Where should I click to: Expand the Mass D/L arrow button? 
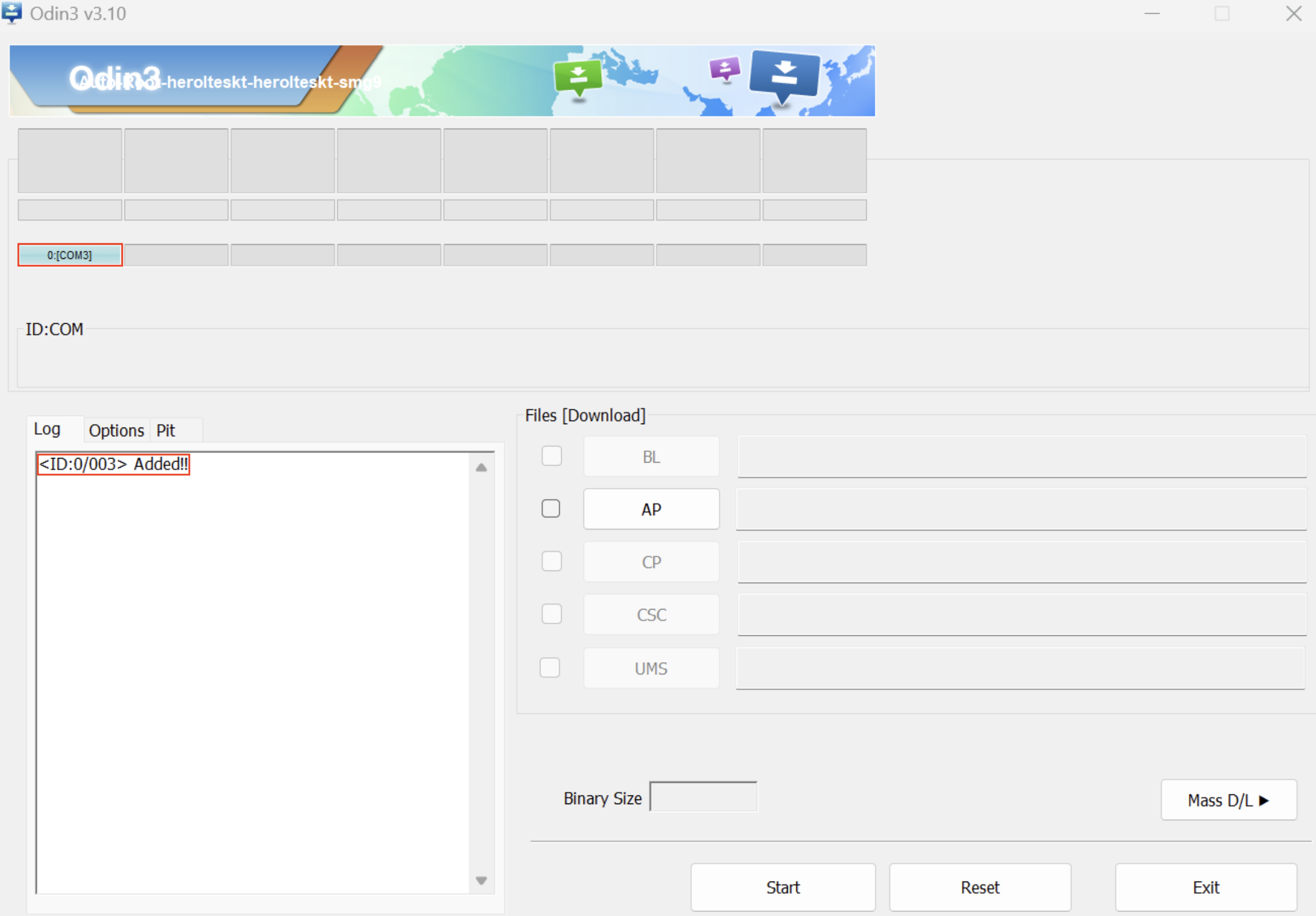1228,799
